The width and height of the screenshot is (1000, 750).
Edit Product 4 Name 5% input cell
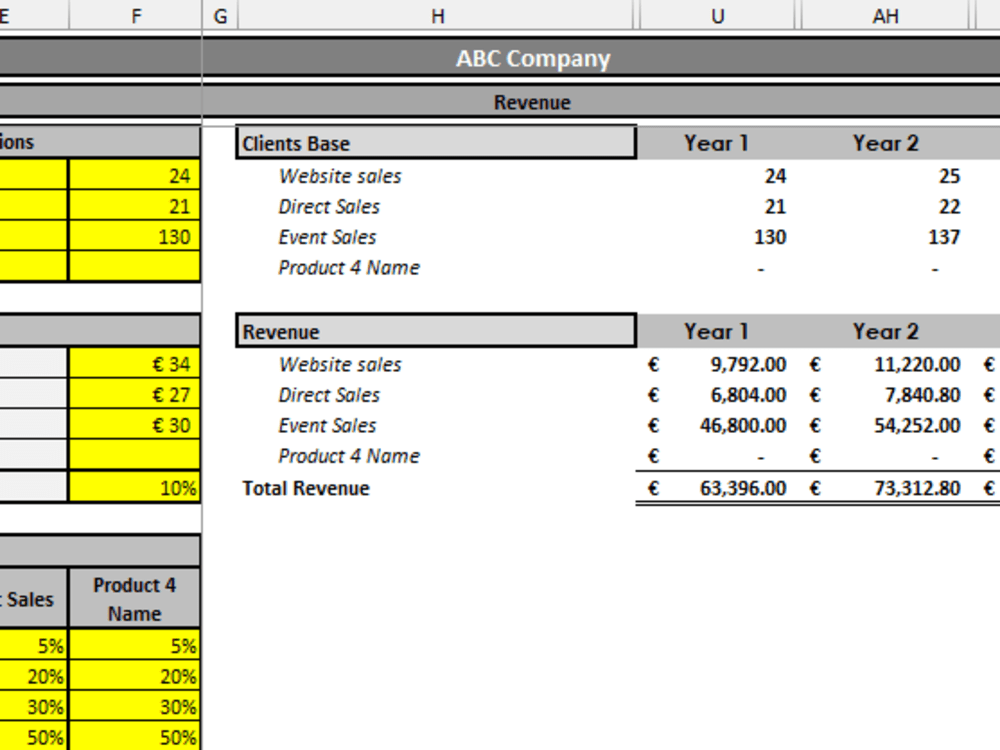(134, 645)
